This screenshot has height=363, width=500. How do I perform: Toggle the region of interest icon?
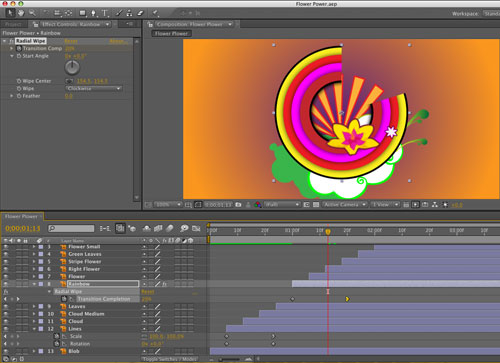[306, 205]
